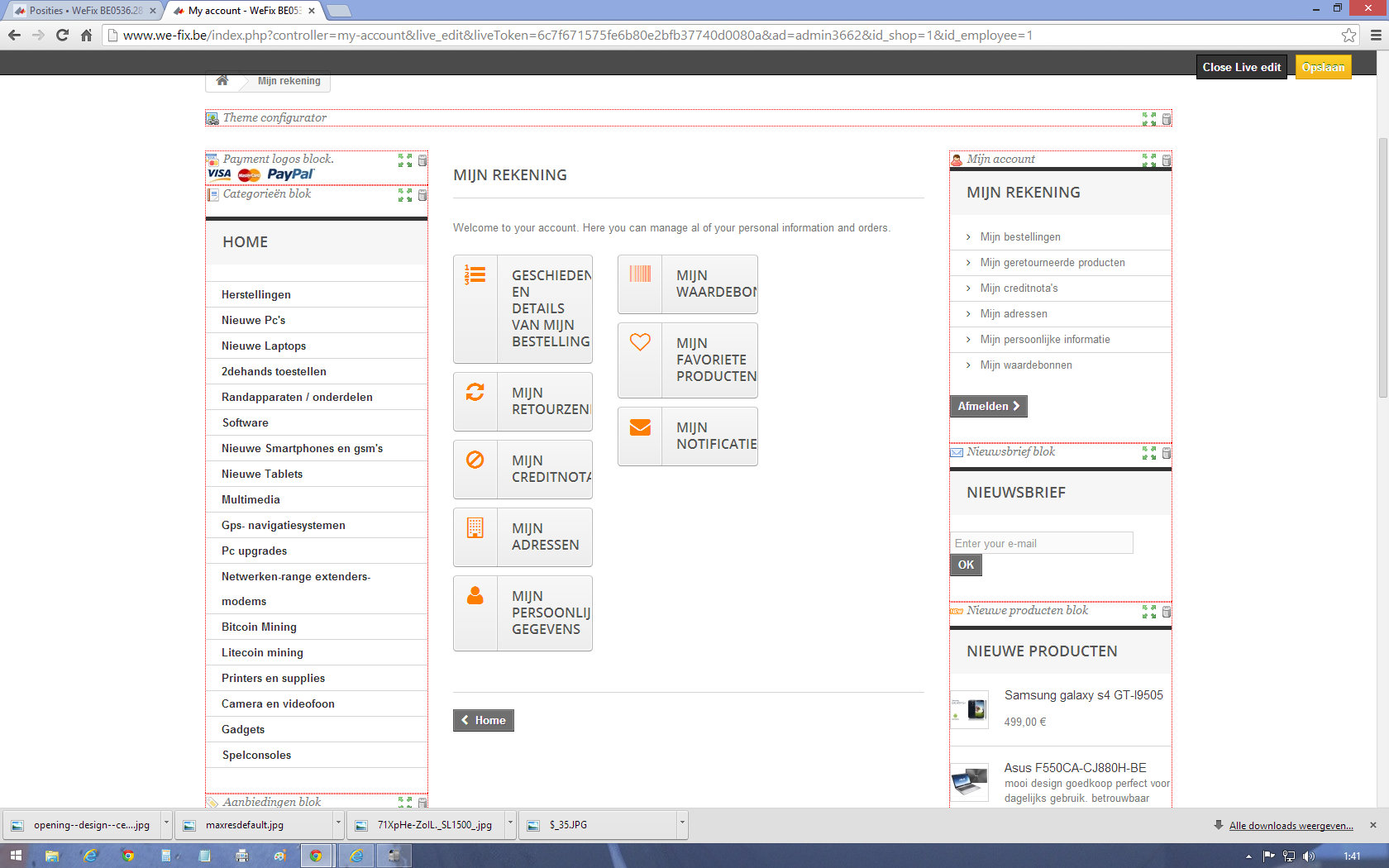Viewport: 1389px width, 868px height.
Task: Click the envelope icon for Mijn notificaties
Action: click(640, 427)
